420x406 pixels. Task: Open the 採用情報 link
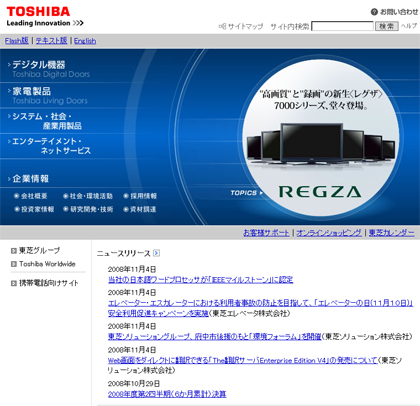(x=143, y=196)
